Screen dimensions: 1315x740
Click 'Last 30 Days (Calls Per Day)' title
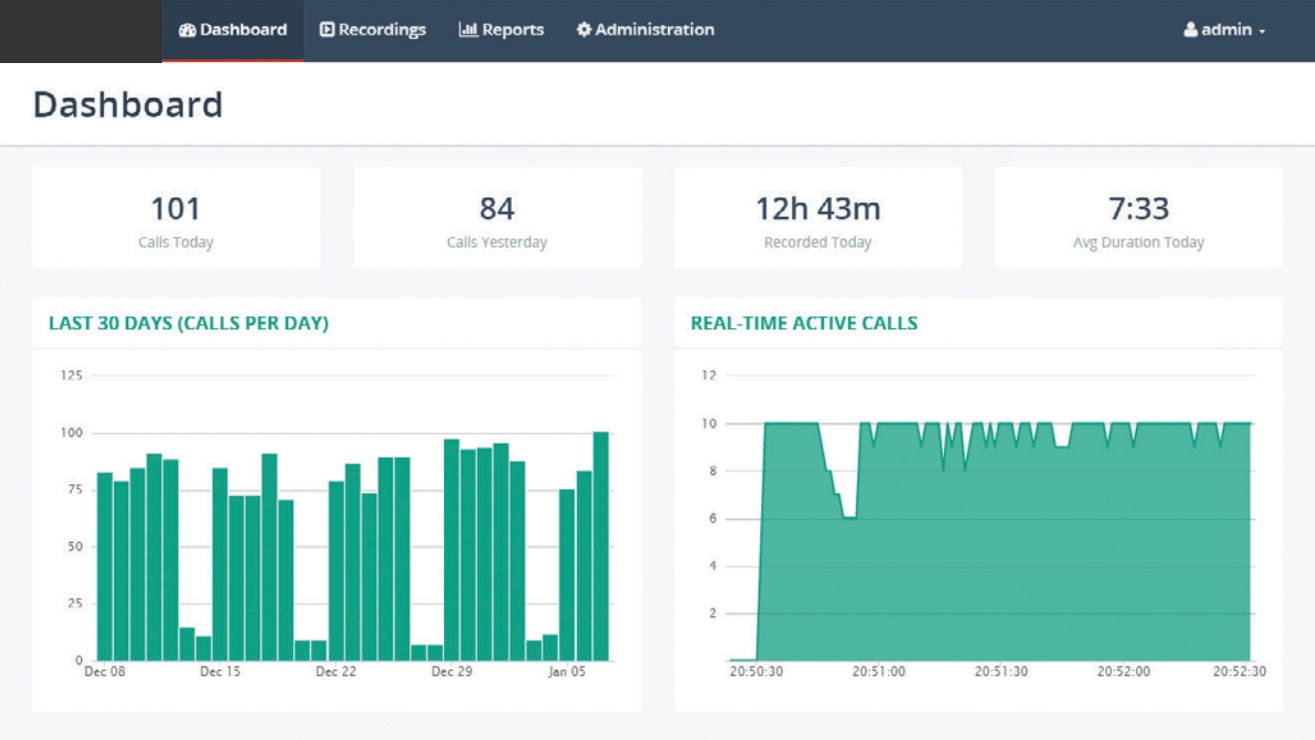tap(189, 323)
